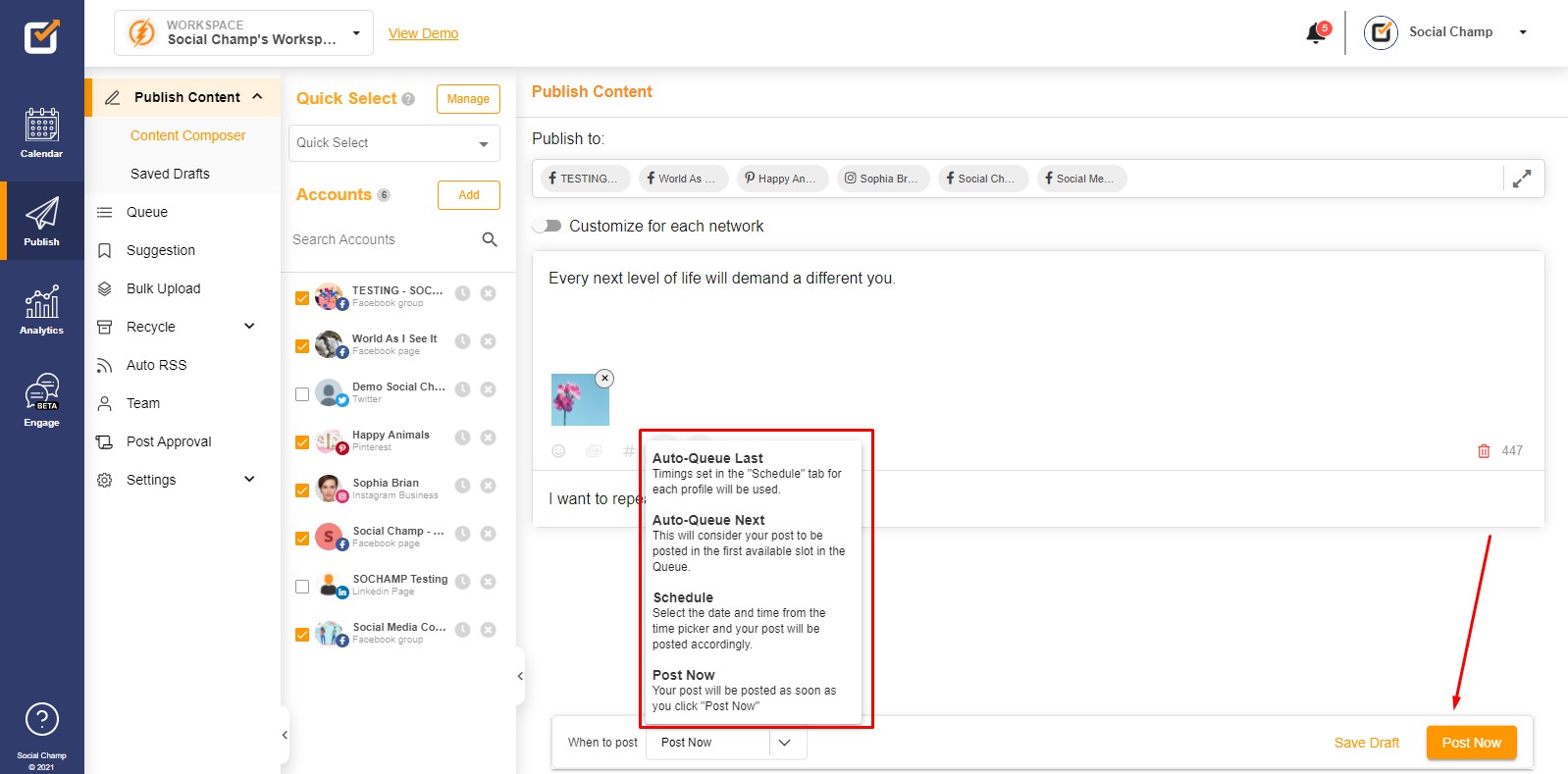This screenshot has height=774, width=1568.
Task: Click clock icon for SOCHAMP Testing
Action: (462, 582)
